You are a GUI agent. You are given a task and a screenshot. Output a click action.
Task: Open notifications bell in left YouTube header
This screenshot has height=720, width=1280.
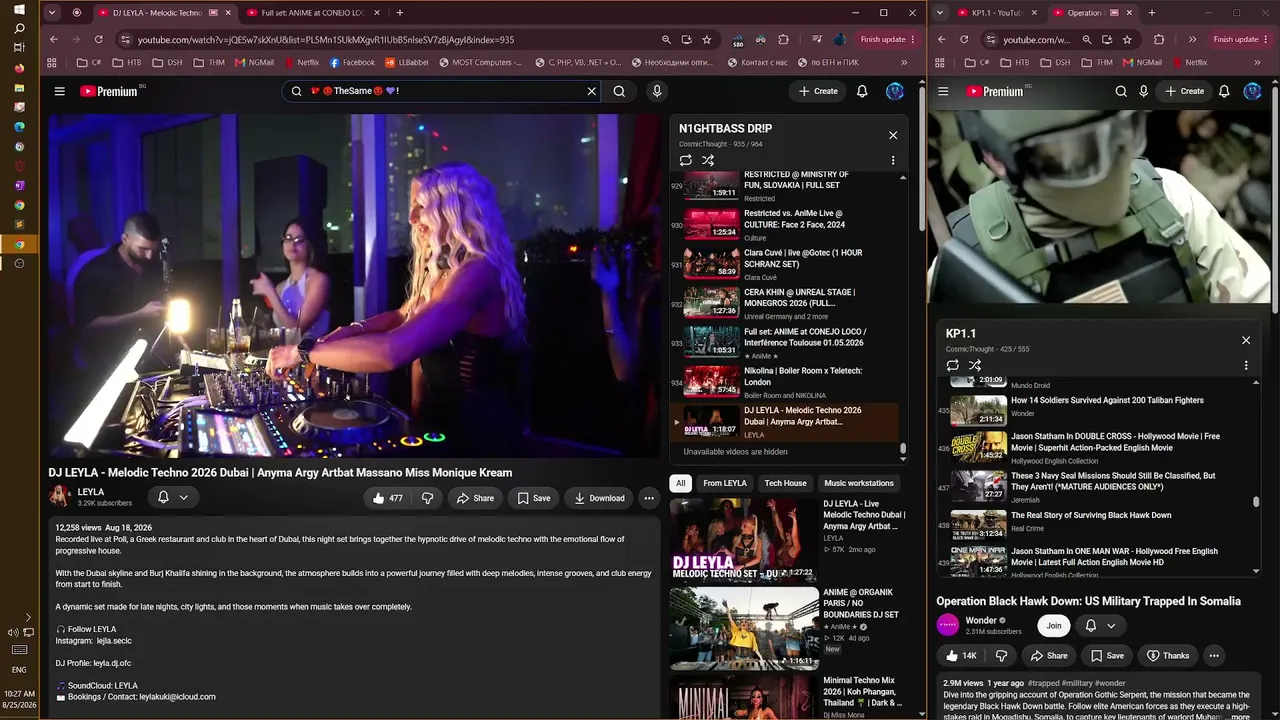click(862, 91)
